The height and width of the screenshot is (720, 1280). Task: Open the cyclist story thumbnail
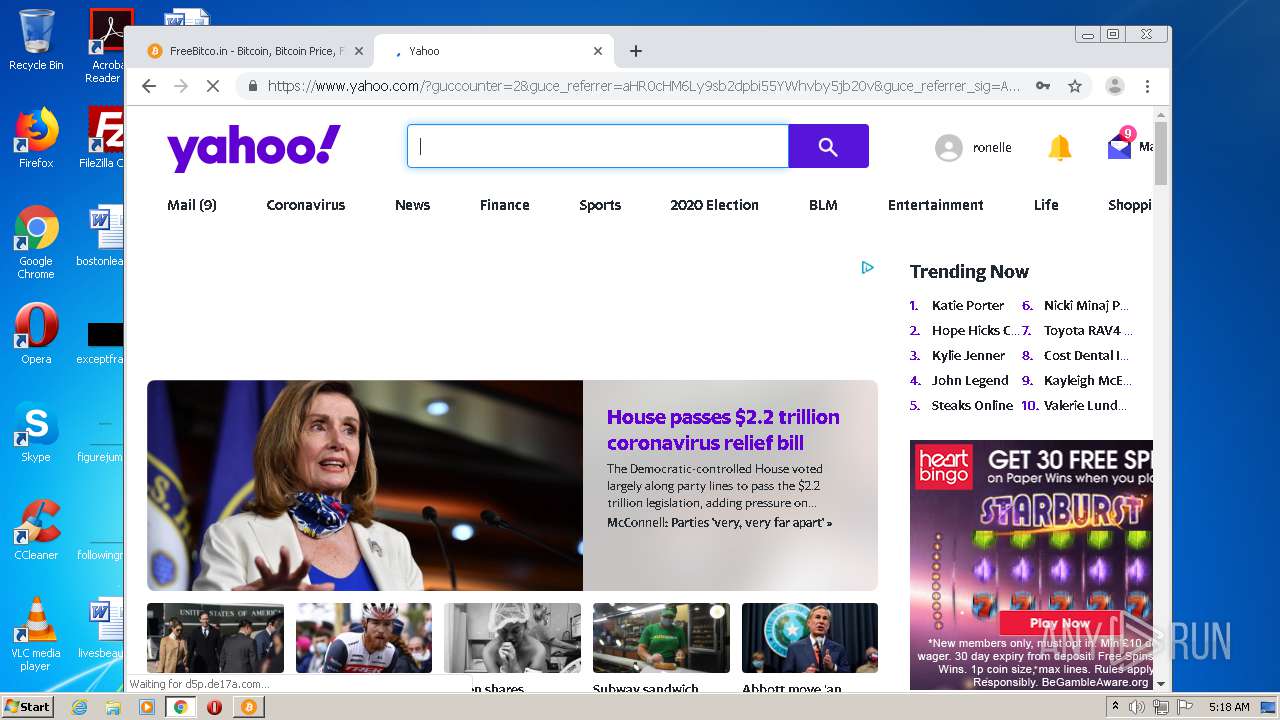click(364, 638)
